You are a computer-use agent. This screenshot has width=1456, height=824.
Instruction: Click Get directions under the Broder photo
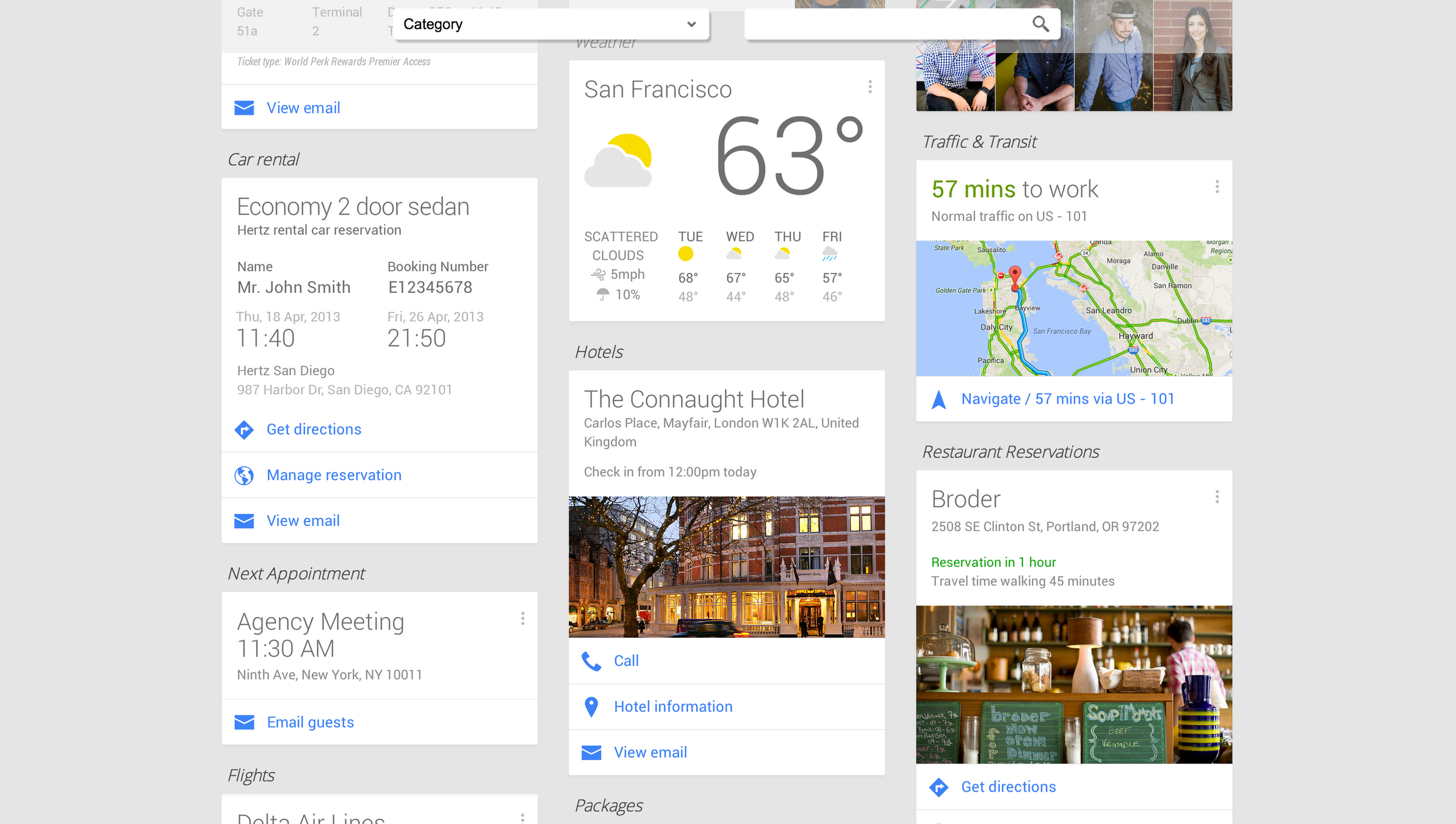point(1008,787)
